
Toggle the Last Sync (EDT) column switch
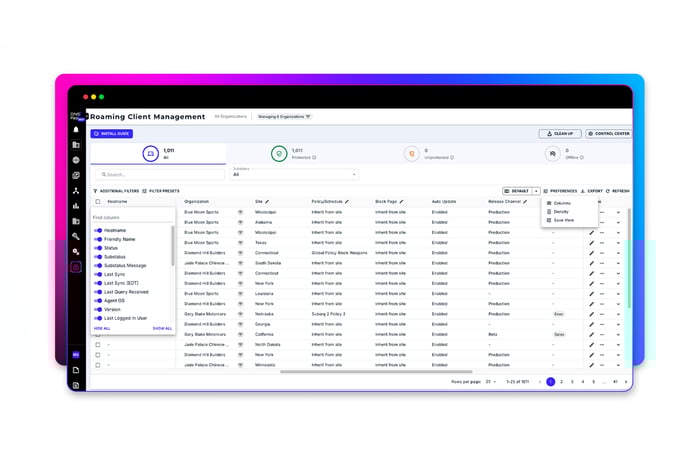[x=98, y=283]
